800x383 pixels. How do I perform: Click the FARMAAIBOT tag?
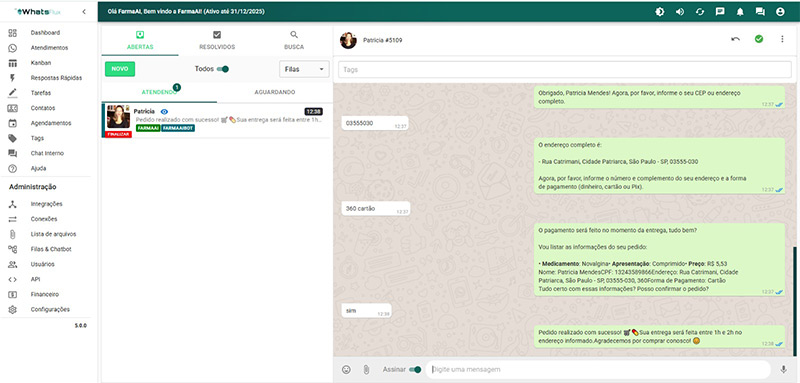point(178,128)
